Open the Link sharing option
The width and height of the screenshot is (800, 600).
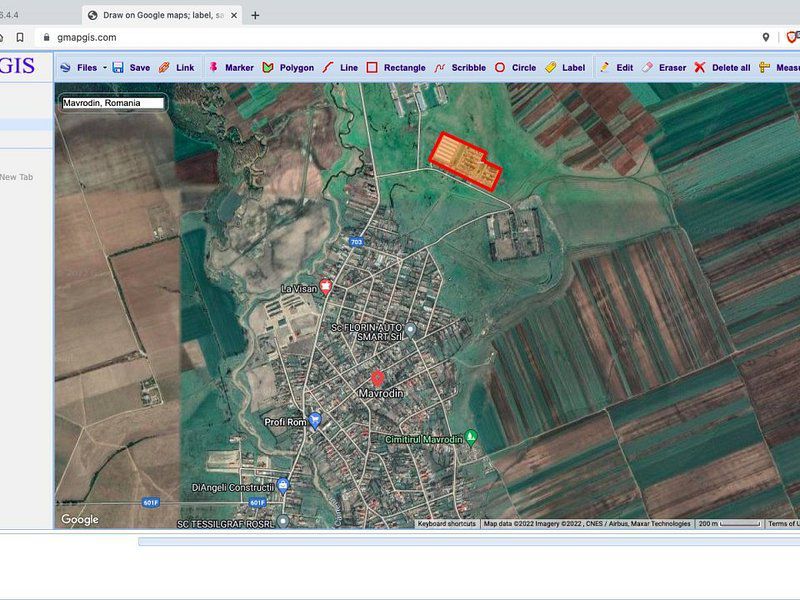179,67
